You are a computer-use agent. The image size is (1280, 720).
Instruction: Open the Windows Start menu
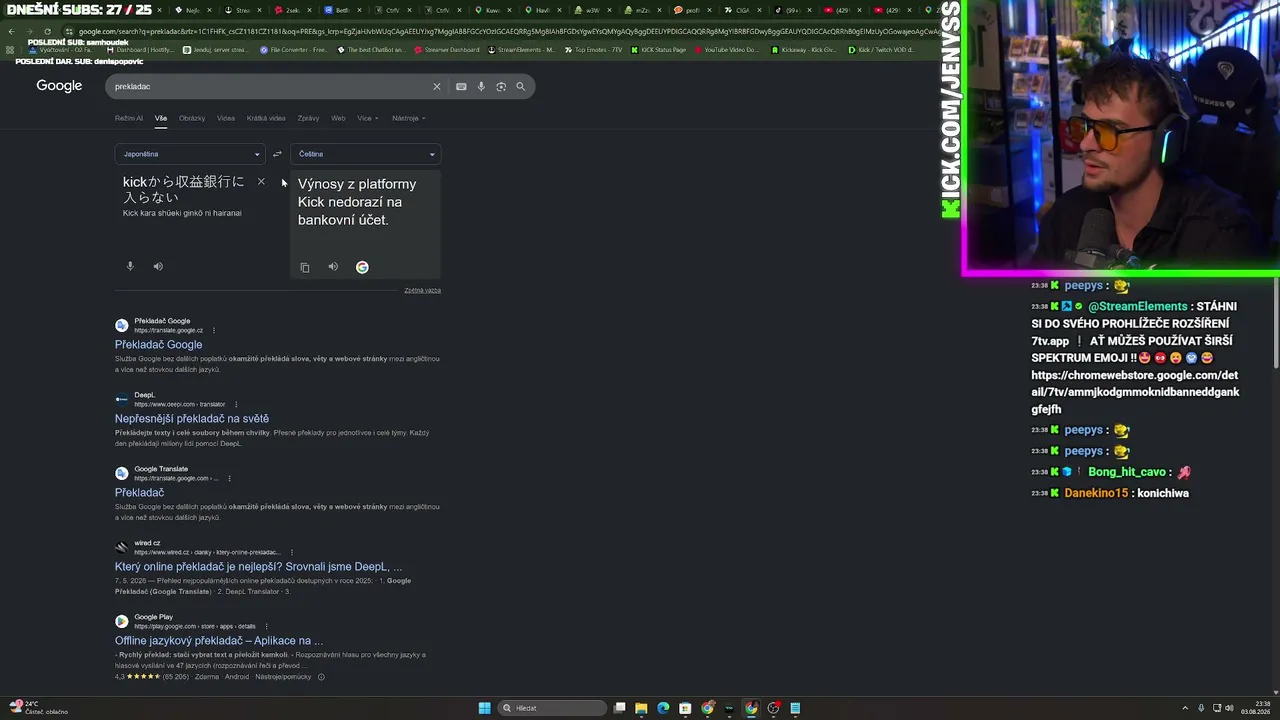click(485, 708)
